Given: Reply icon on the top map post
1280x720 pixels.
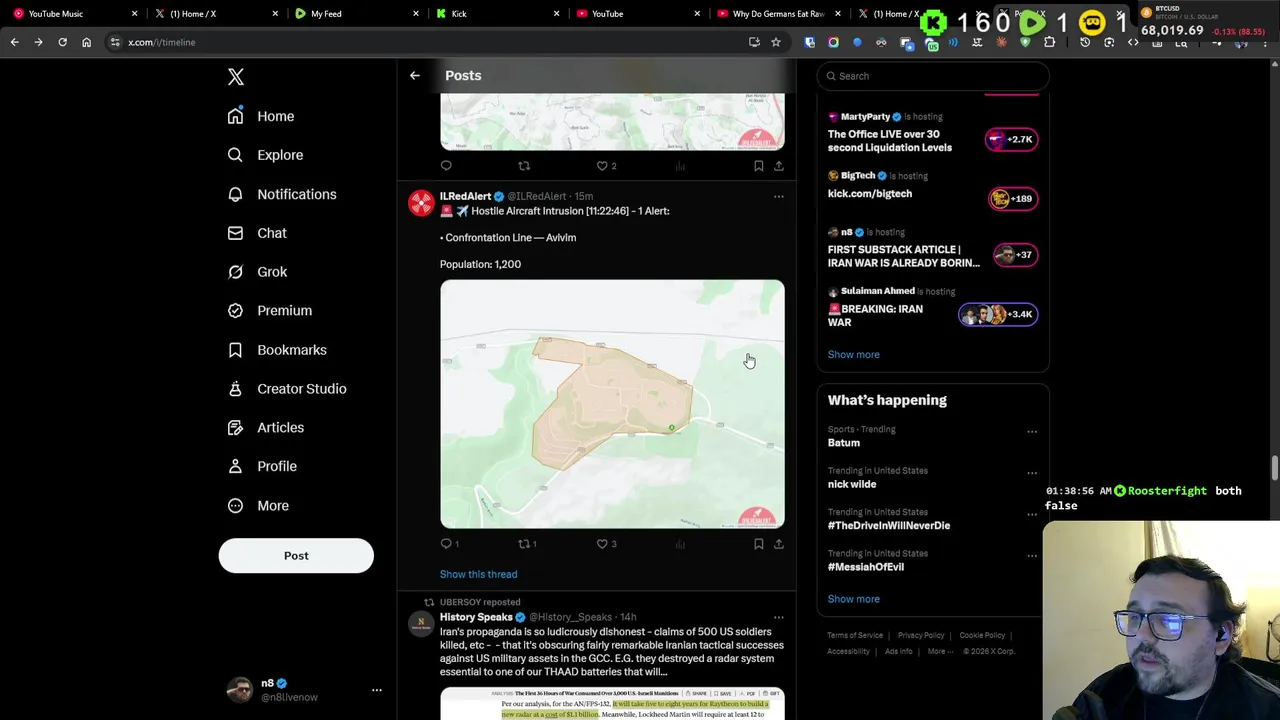Looking at the screenshot, I should pyautogui.click(x=446, y=166).
